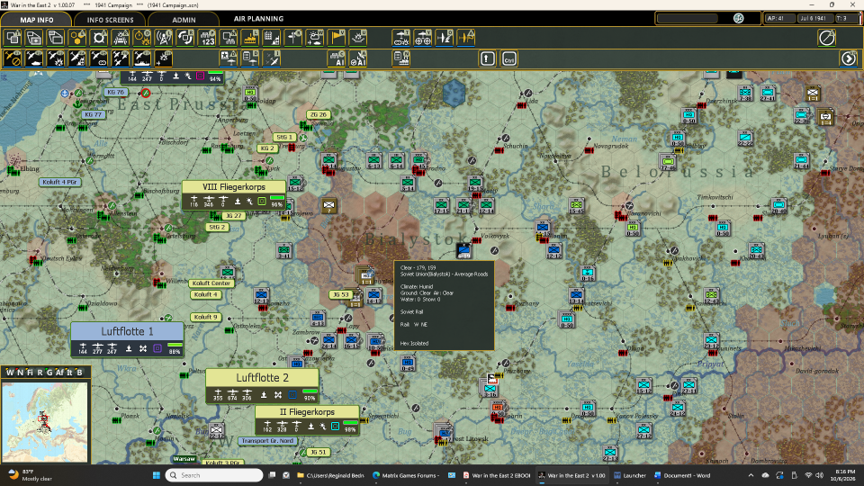
Task: Click the Windows taskbar Search box
Action: [x=214, y=475]
